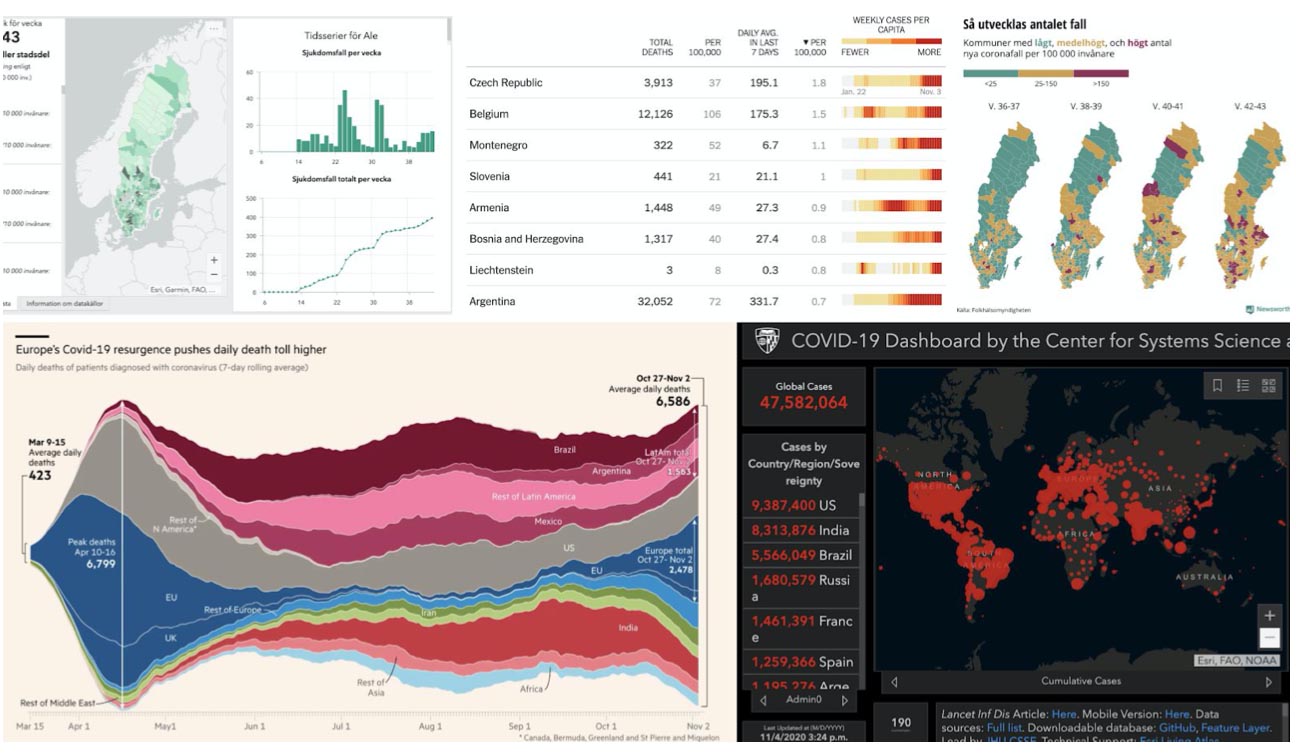Click the Czech Republic table row
This screenshot has height=754, width=1296.
[705, 82]
